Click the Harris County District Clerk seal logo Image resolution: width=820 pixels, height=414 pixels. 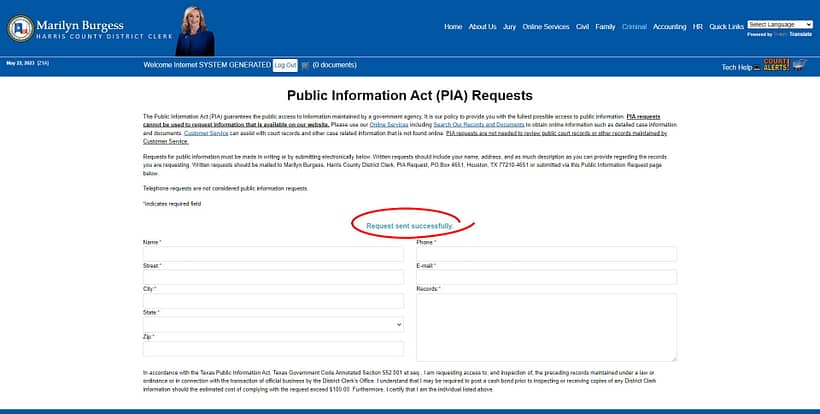point(20,29)
